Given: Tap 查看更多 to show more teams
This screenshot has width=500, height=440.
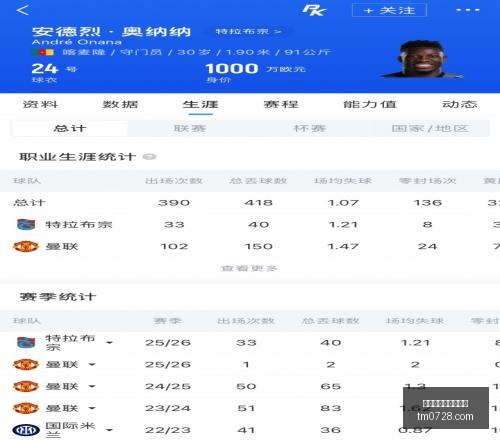Looking at the screenshot, I should [x=249, y=268].
